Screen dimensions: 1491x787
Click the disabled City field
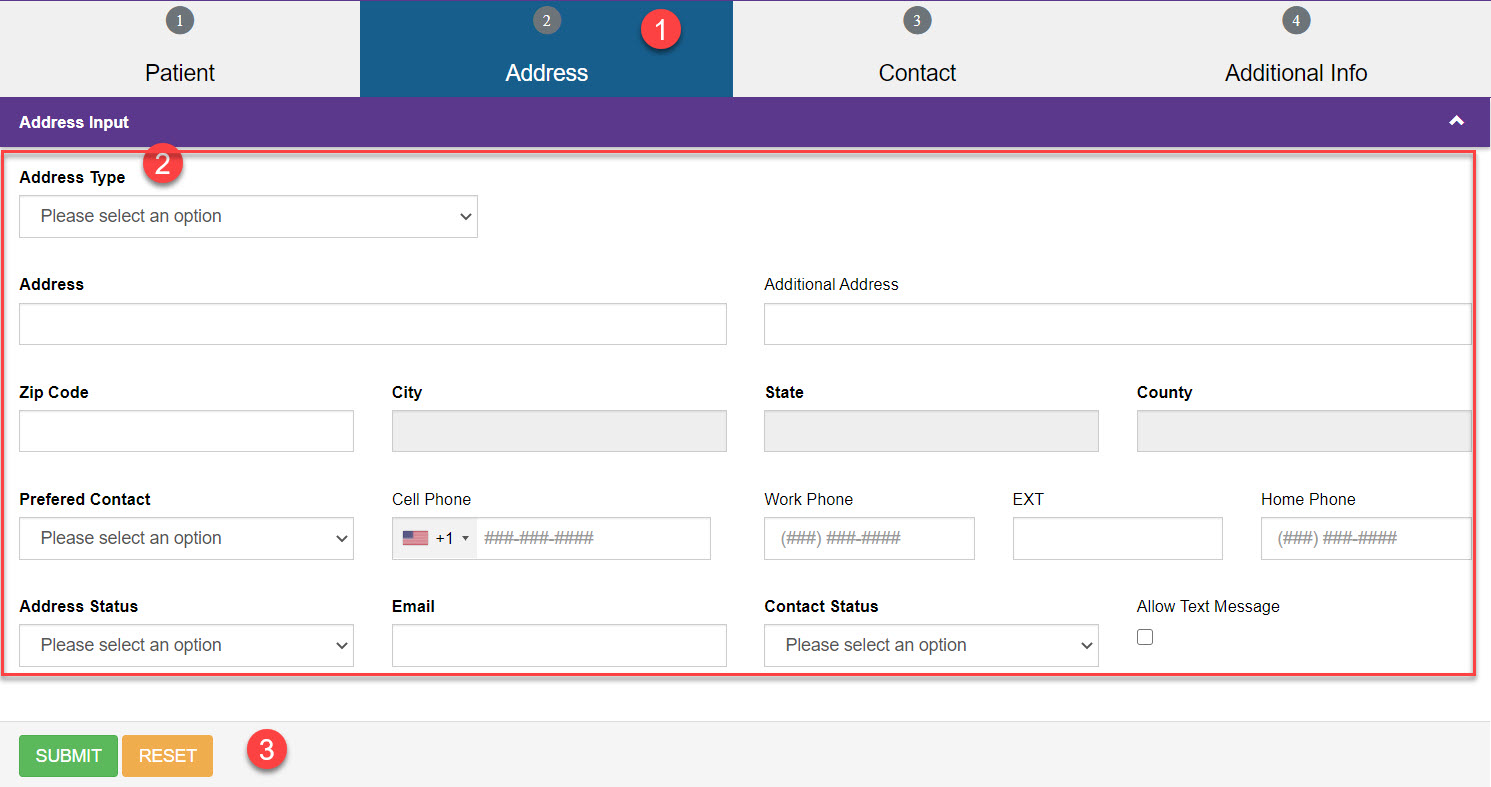(559, 431)
